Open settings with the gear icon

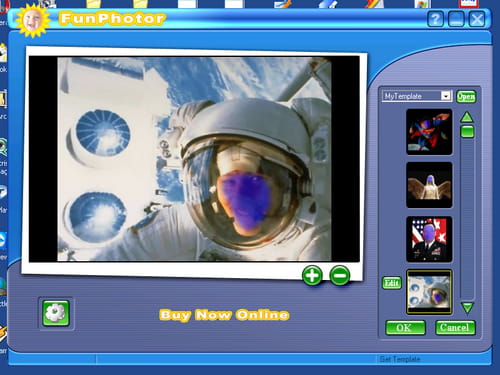pos(56,313)
